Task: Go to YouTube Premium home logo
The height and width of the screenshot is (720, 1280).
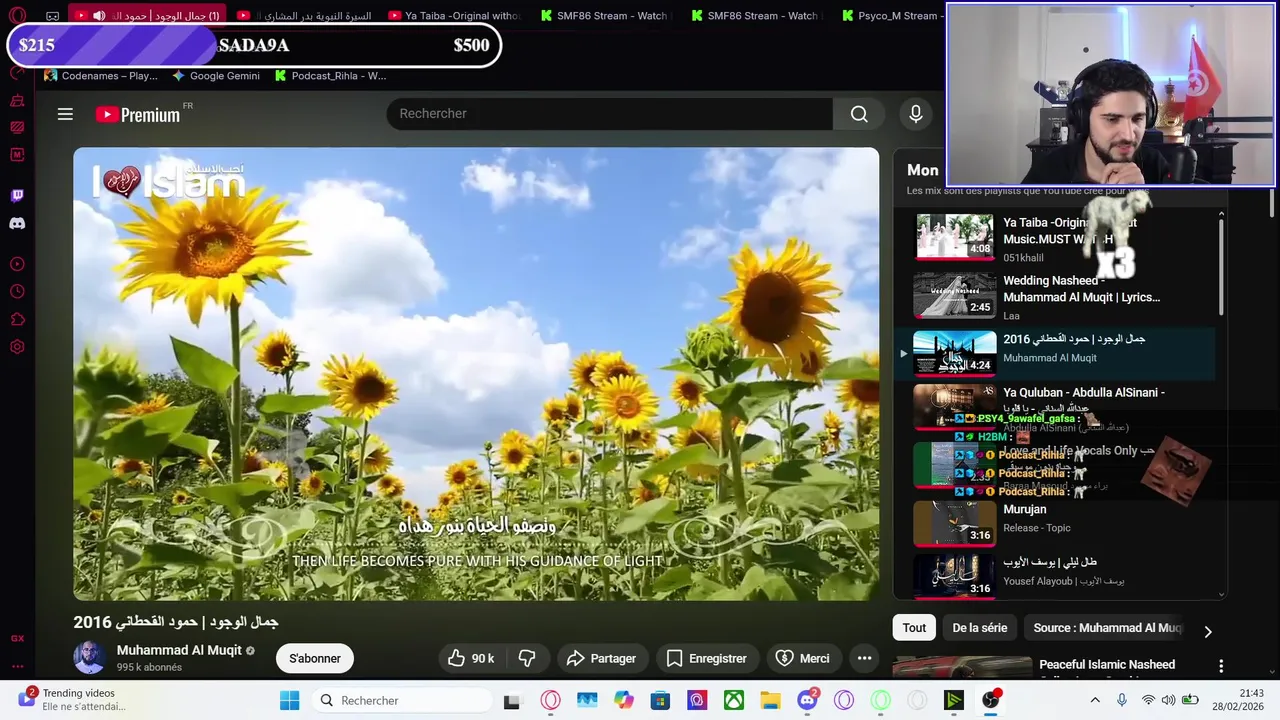Action: [138, 115]
